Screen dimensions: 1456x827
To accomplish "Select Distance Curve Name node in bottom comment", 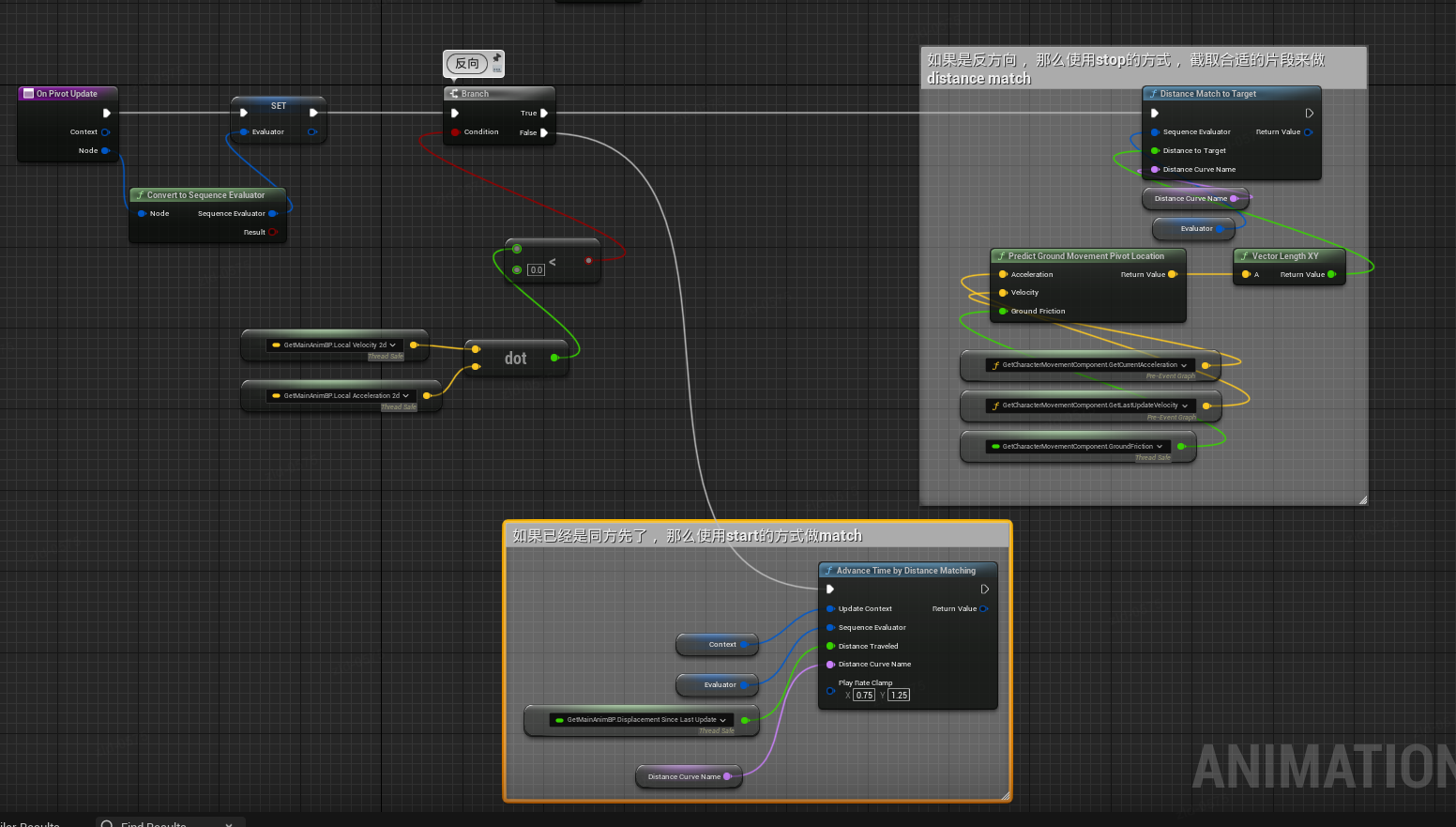I will tap(689, 776).
